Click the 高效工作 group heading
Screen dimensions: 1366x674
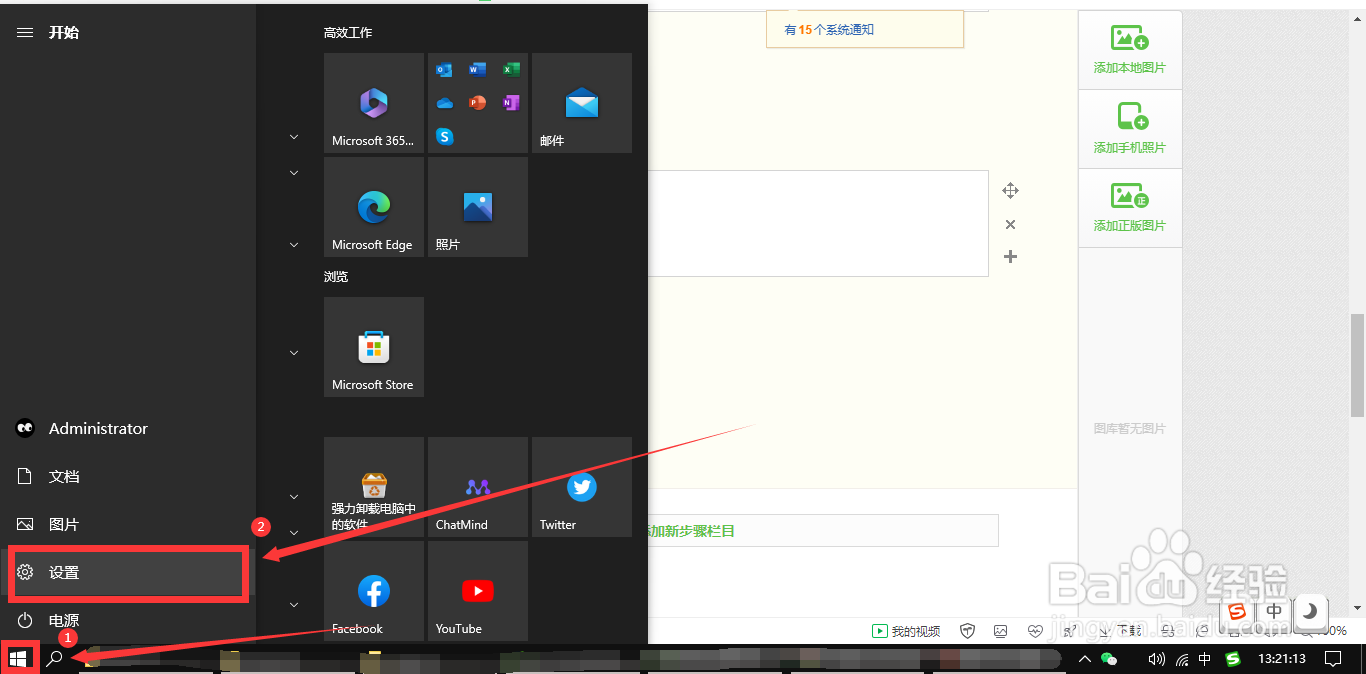point(348,33)
